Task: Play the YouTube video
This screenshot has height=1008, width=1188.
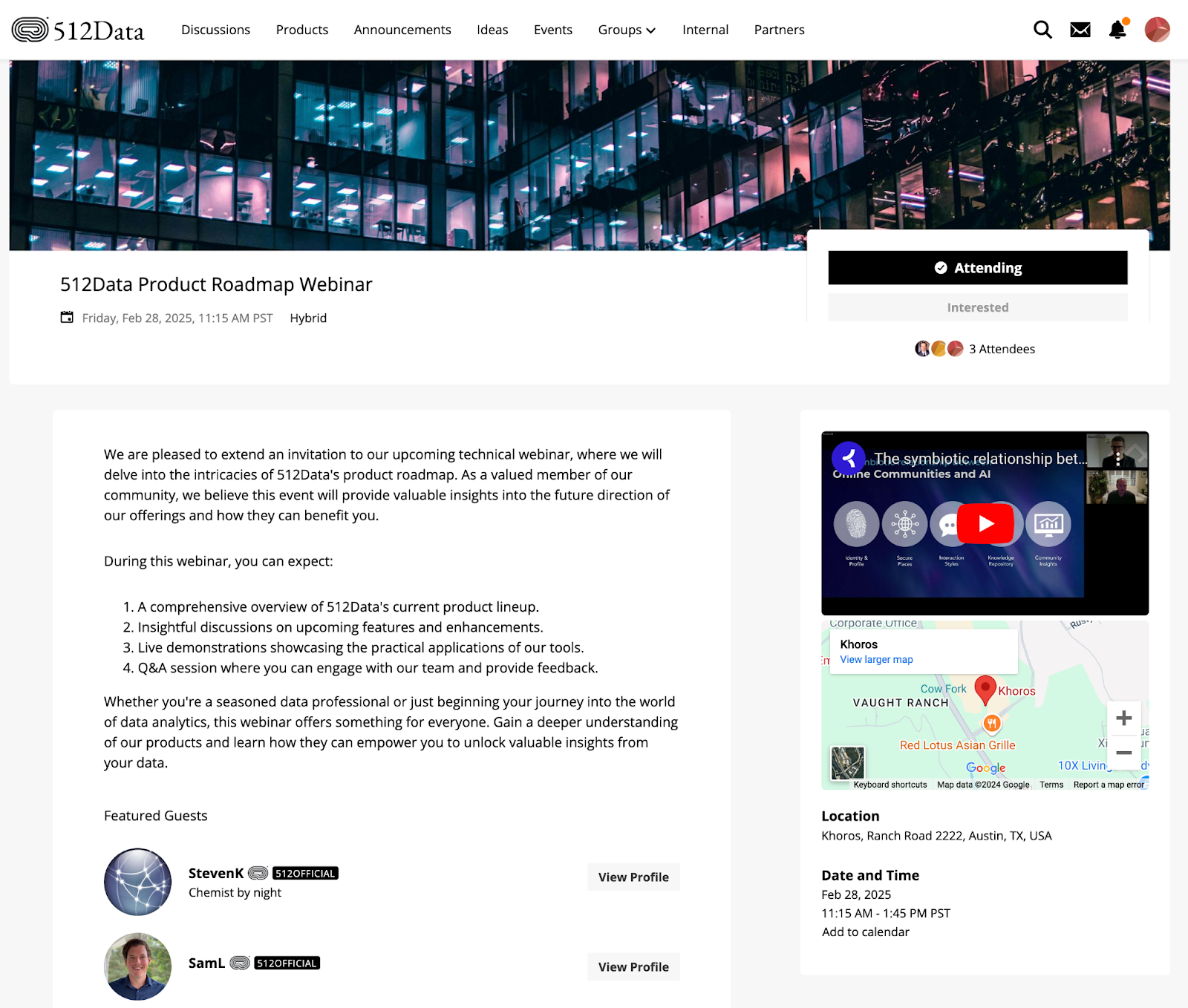Action: click(985, 524)
